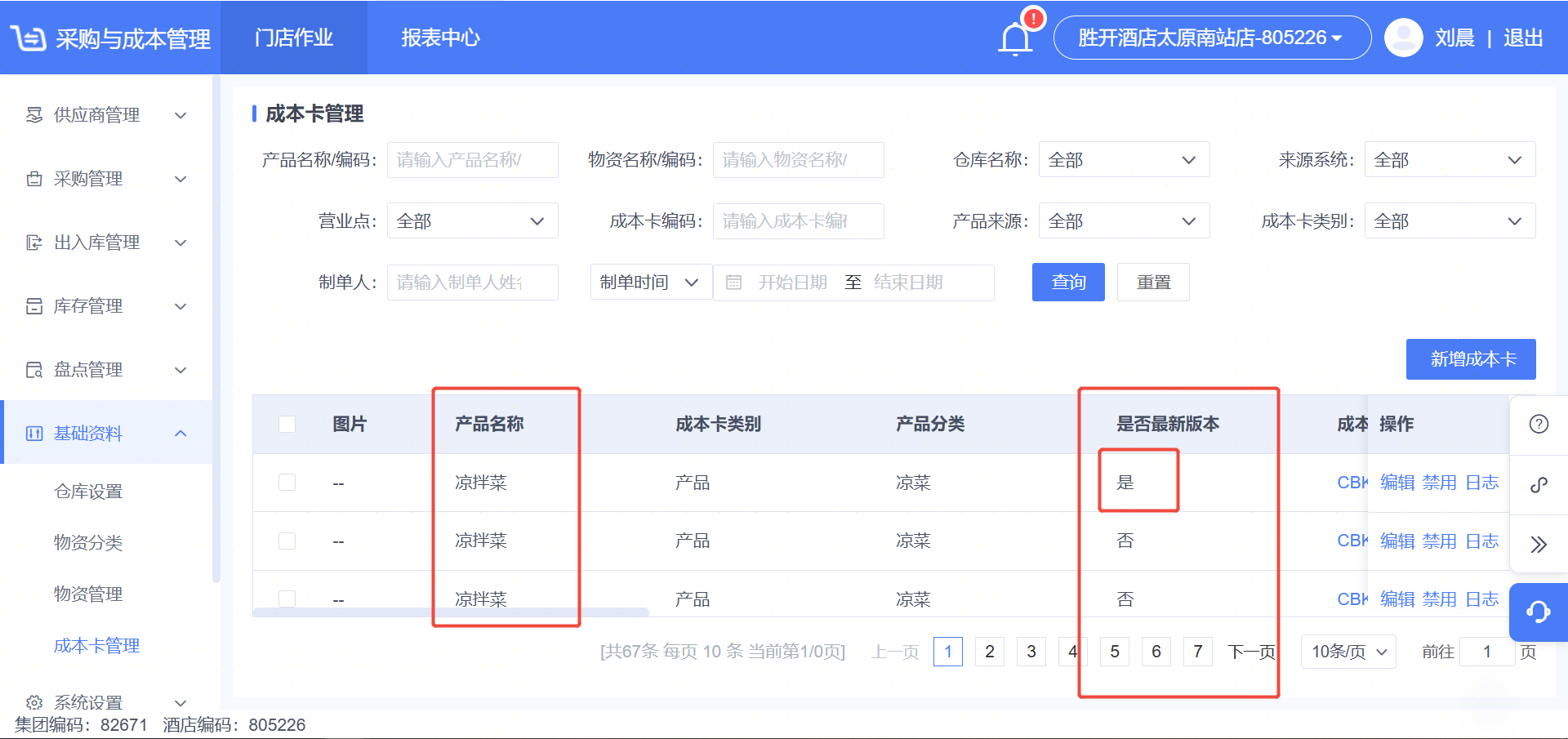
Task: Expand the 采购管理 menu
Action: 181,179
